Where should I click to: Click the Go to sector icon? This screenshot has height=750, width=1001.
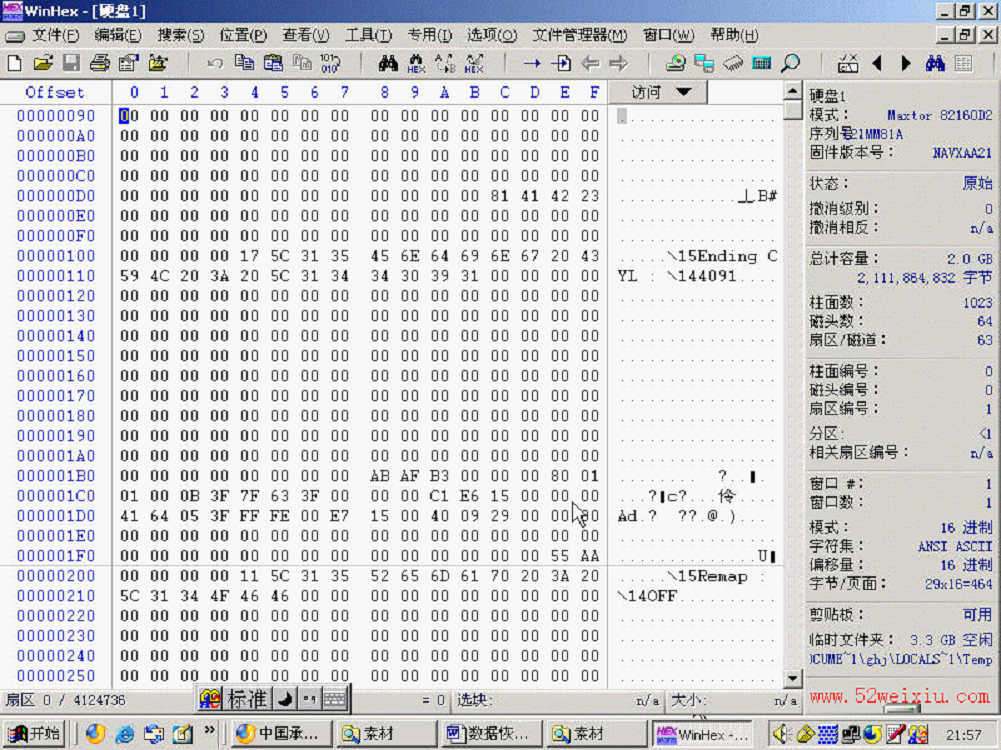click(561, 63)
